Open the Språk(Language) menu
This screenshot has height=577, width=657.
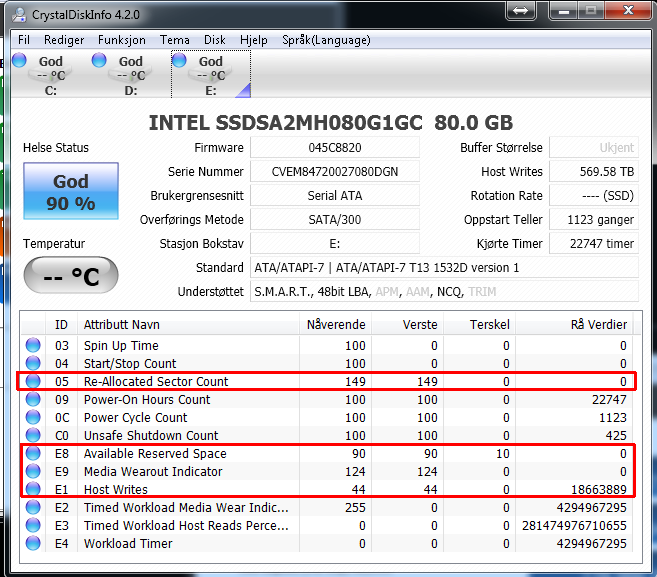(326, 40)
